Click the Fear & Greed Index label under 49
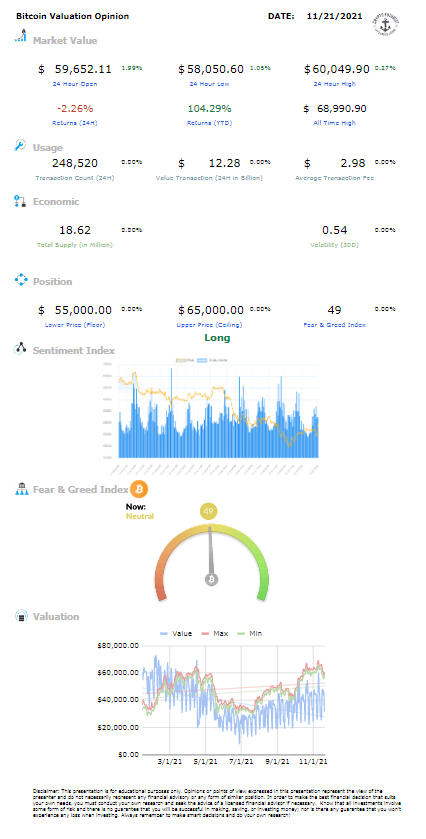 (x=334, y=325)
